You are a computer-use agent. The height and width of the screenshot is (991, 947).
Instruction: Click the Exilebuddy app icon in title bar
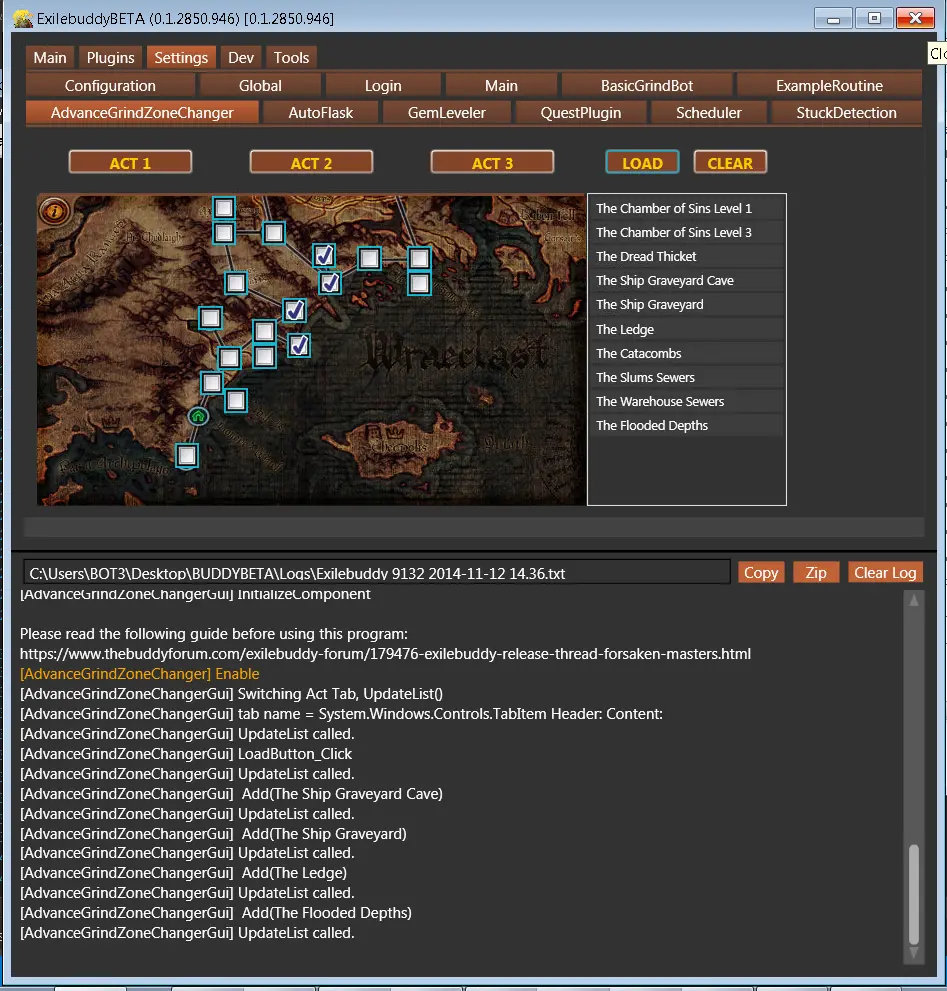(22, 19)
